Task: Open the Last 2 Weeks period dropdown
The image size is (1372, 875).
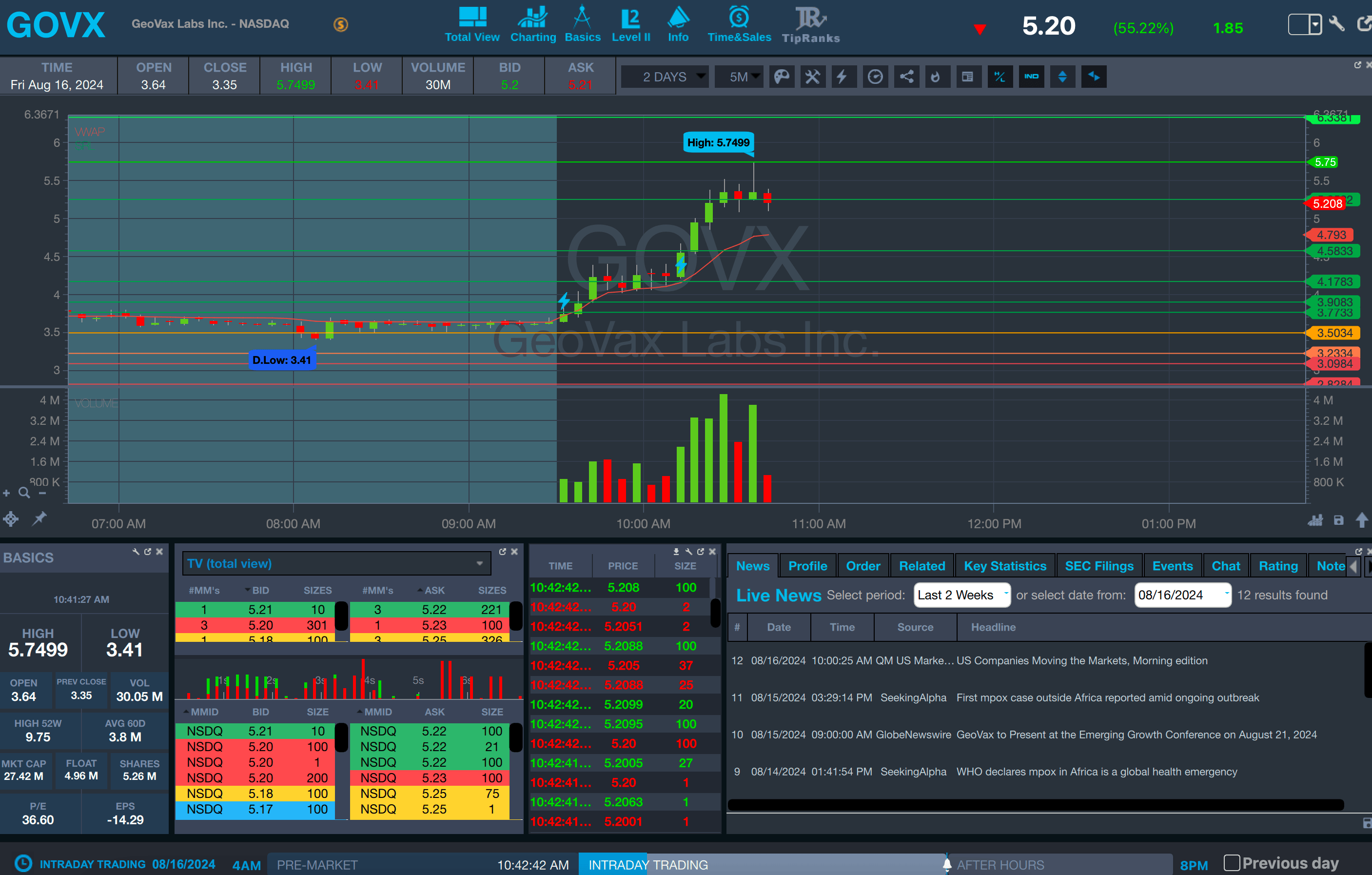Action: 962,595
